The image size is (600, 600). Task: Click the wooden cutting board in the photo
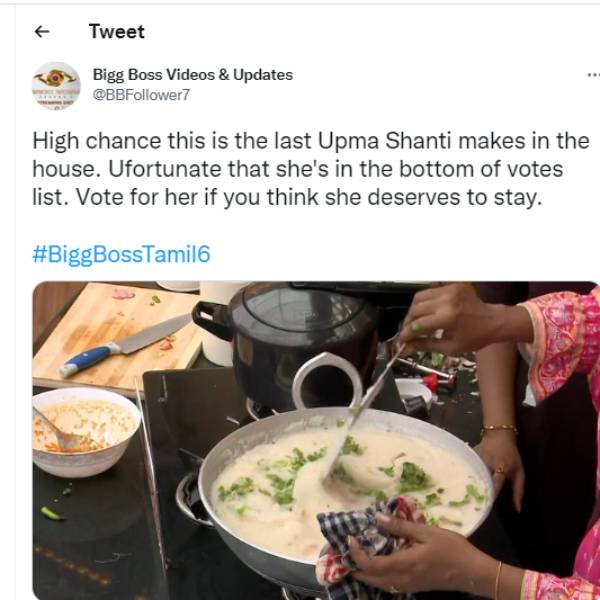115,337
